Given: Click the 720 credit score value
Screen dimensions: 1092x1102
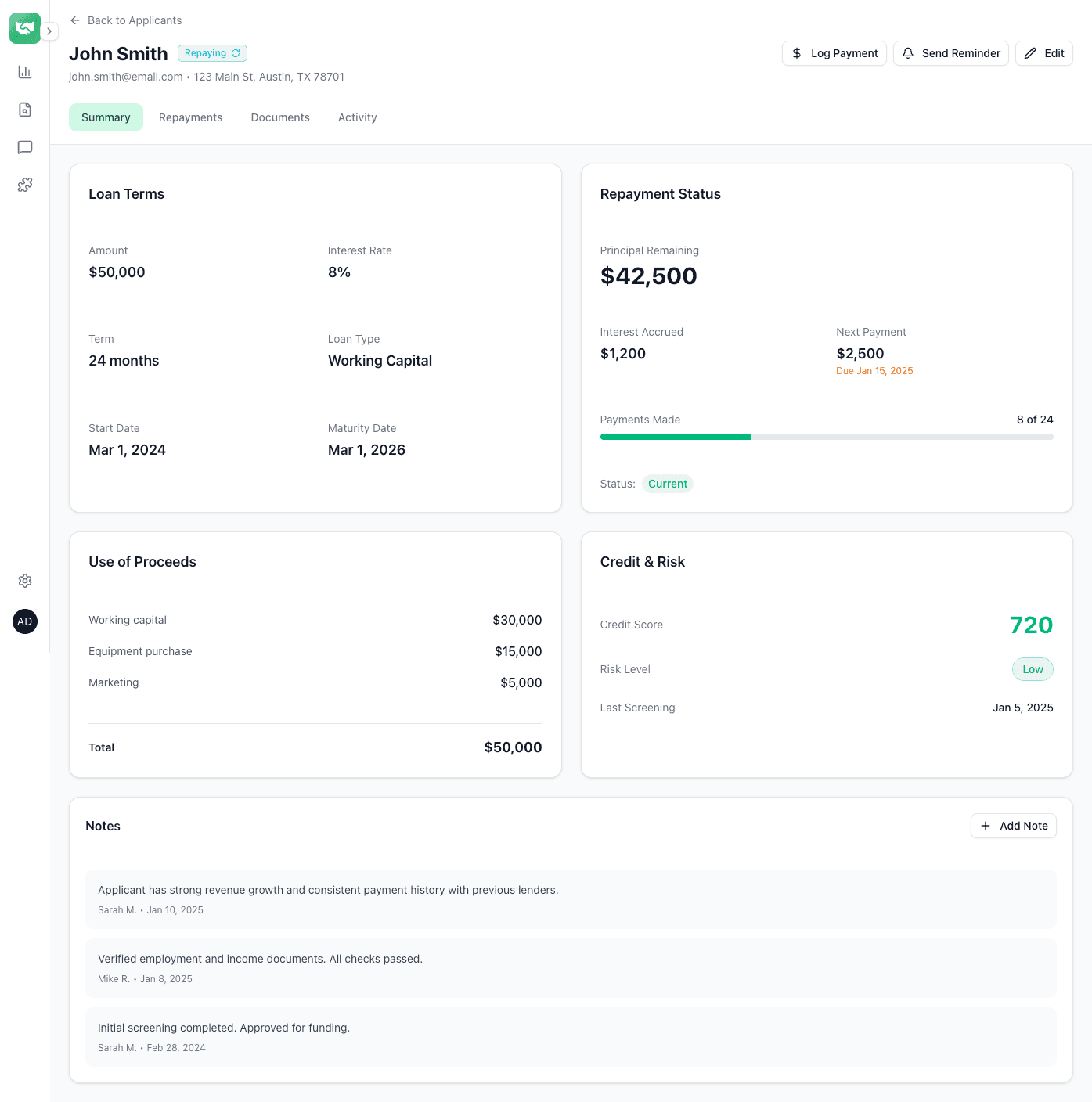Looking at the screenshot, I should click(1031, 625).
